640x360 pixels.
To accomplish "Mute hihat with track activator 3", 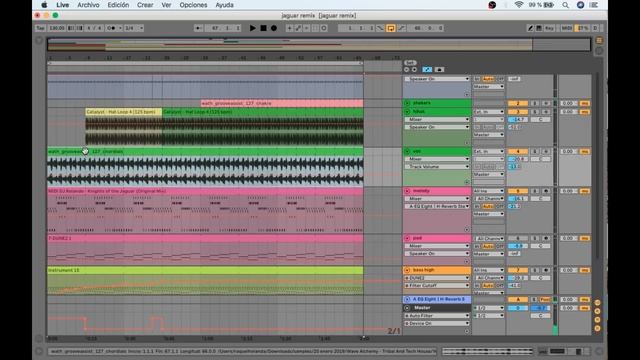I will [x=518, y=111].
